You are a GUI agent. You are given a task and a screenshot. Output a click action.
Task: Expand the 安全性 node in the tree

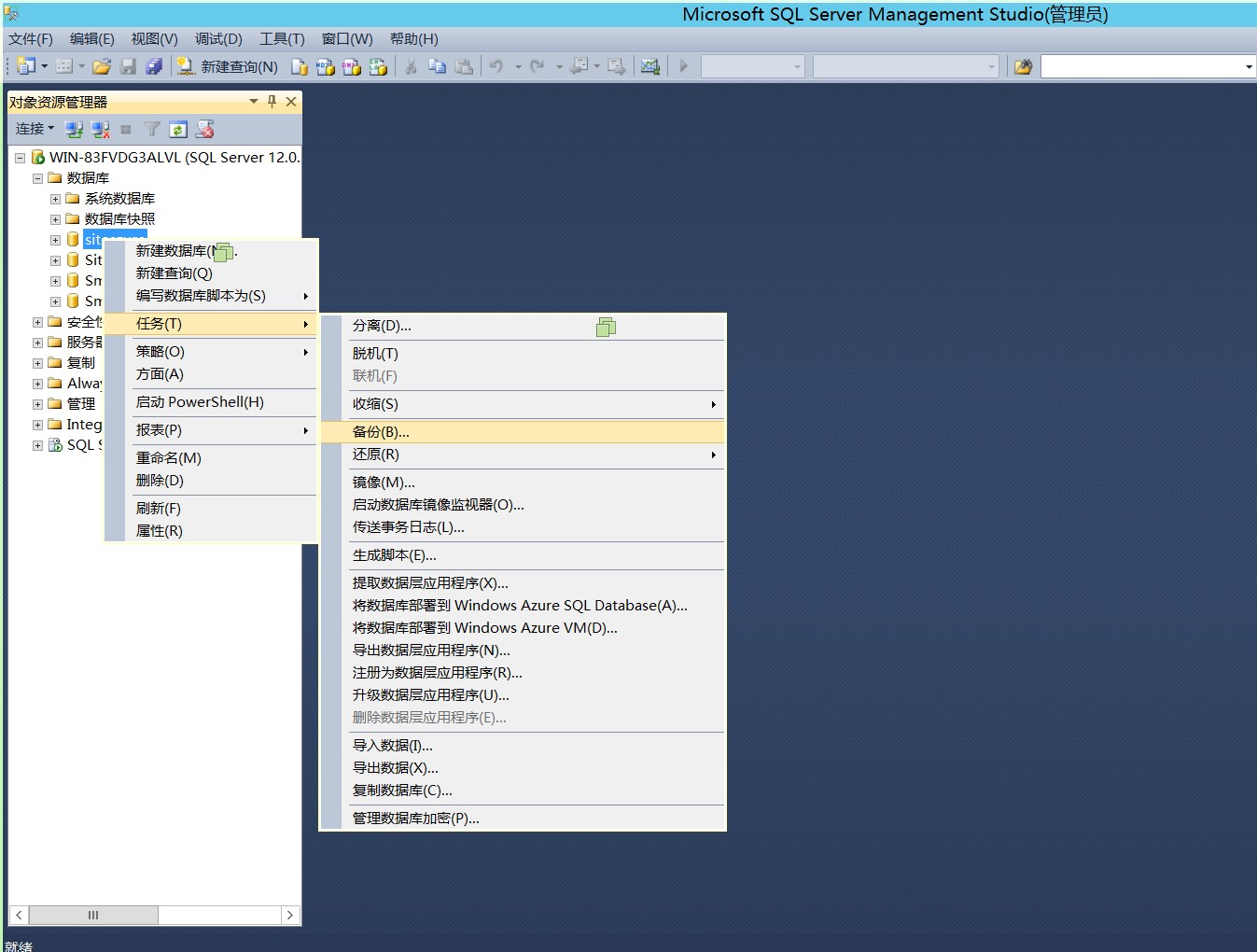(36, 321)
